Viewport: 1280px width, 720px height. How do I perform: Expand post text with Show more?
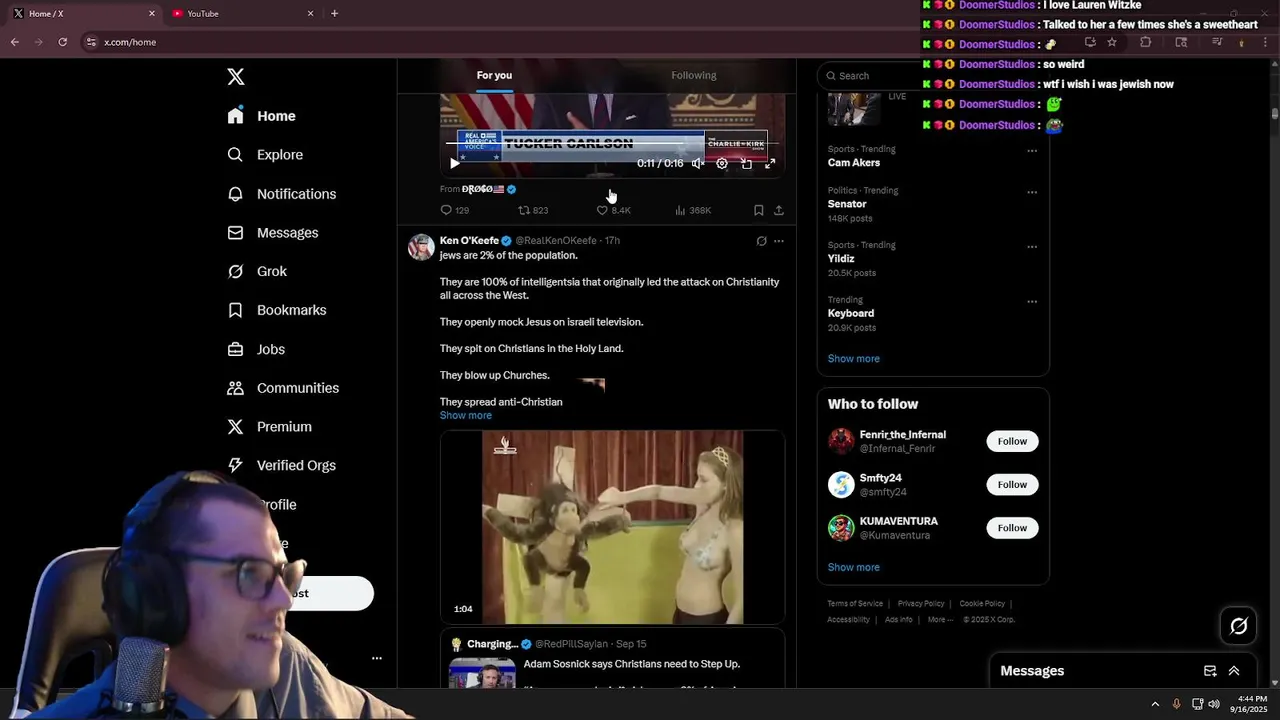click(x=466, y=415)
